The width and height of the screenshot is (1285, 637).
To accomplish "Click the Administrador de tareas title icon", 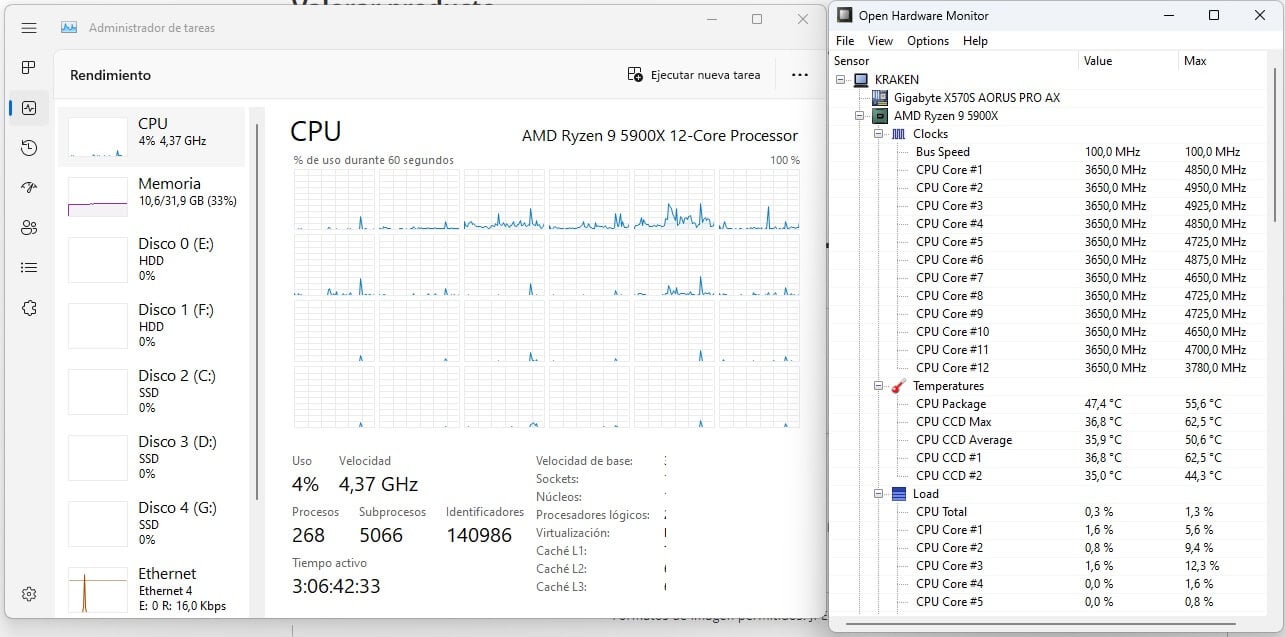I will tap(69, 28).
